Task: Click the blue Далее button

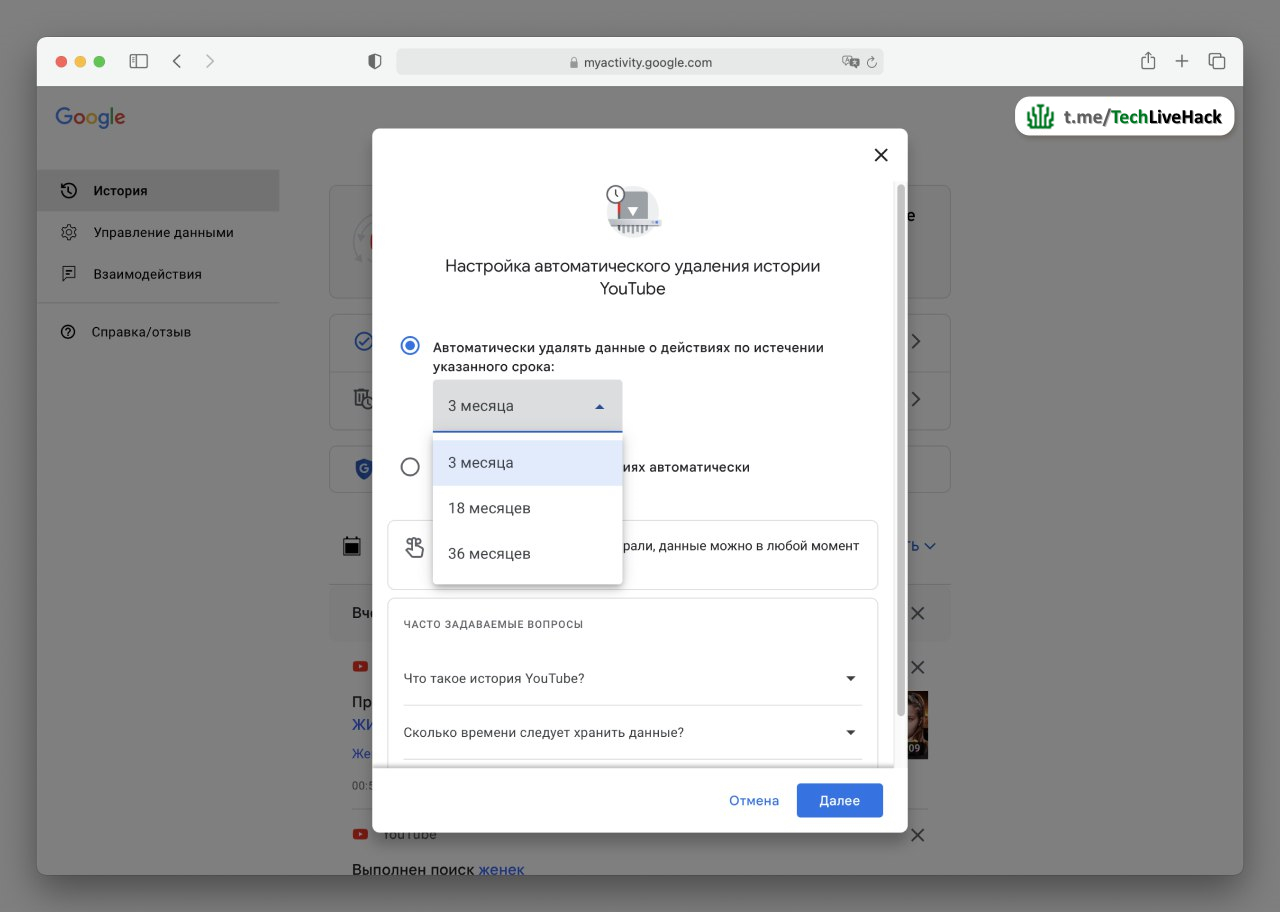Action: (x=840, y=801)
